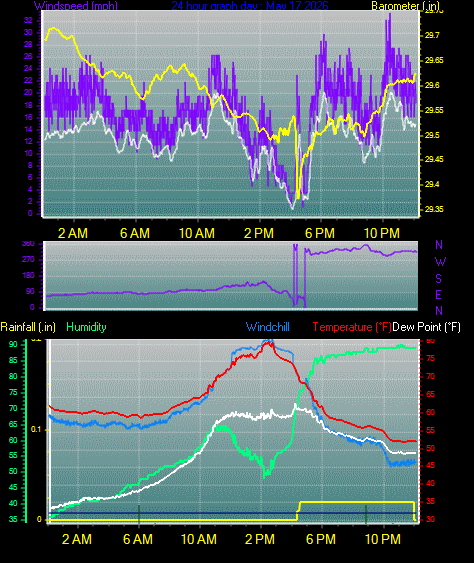Click the '29.55' barometer axis value

[x=434, y=110]
